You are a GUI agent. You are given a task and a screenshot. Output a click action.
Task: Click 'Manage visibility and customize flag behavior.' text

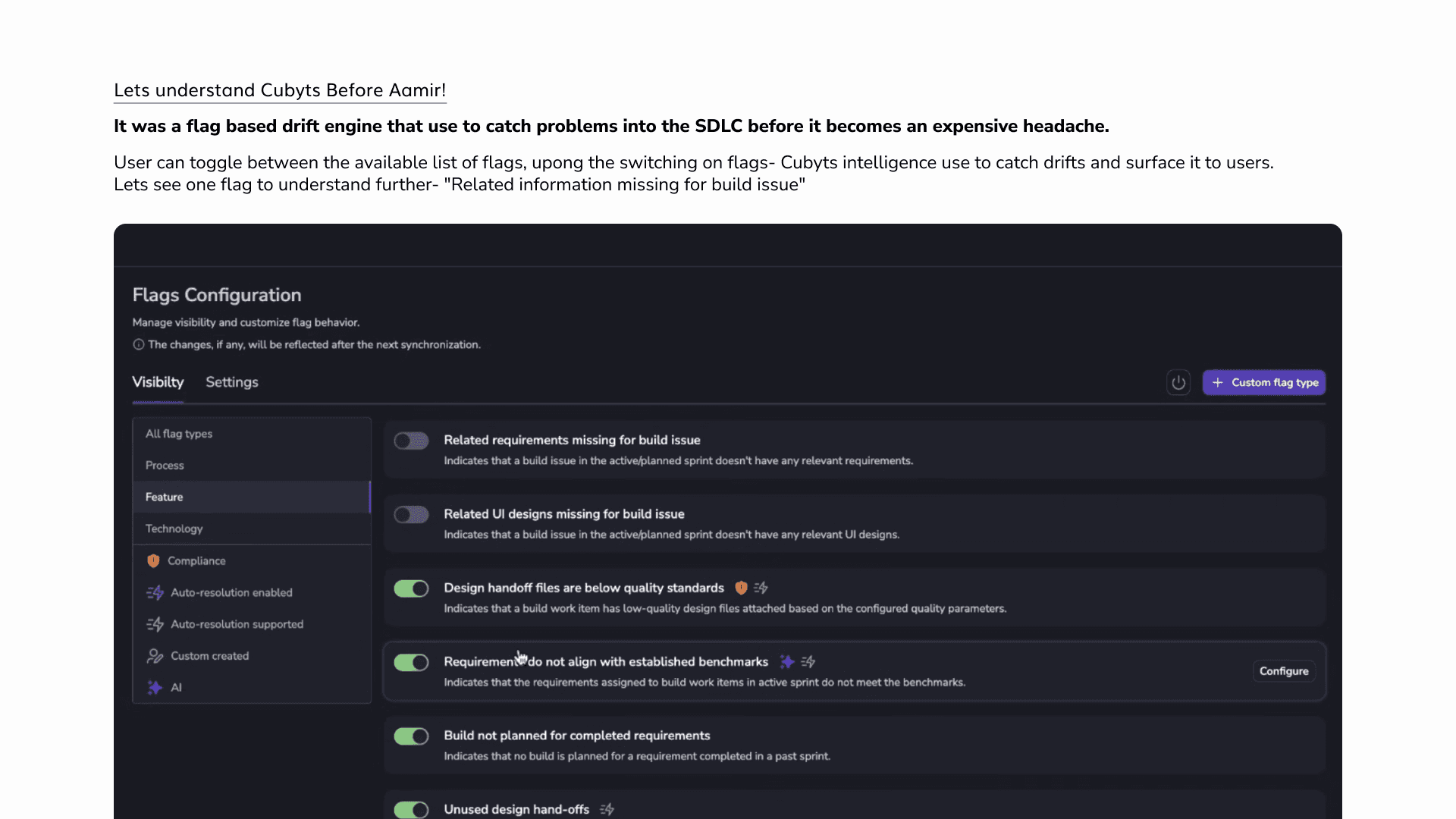click(x=246, y=323)
